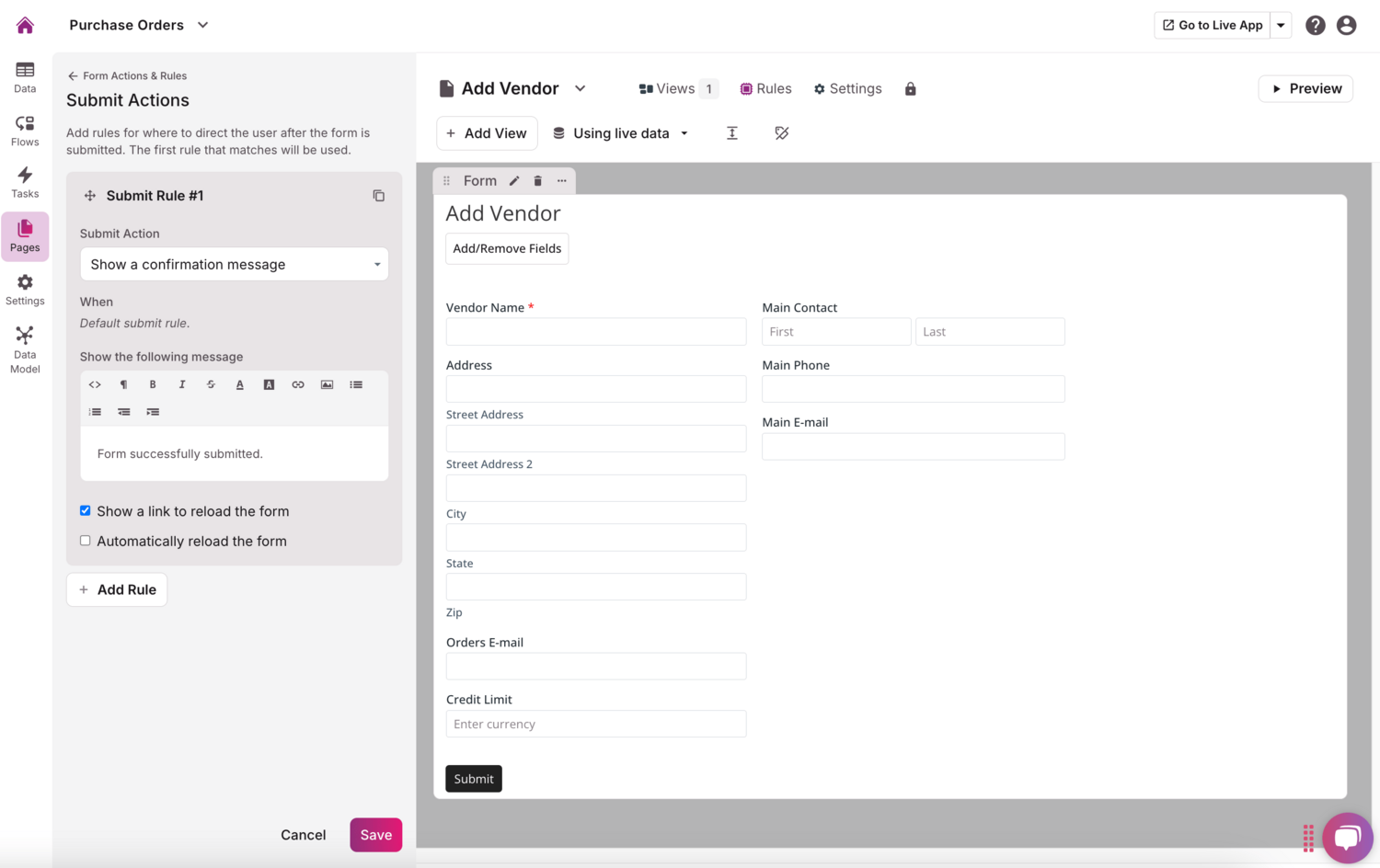
Task: Focus the Main Contact First name field
Action: tap(836, 332)
